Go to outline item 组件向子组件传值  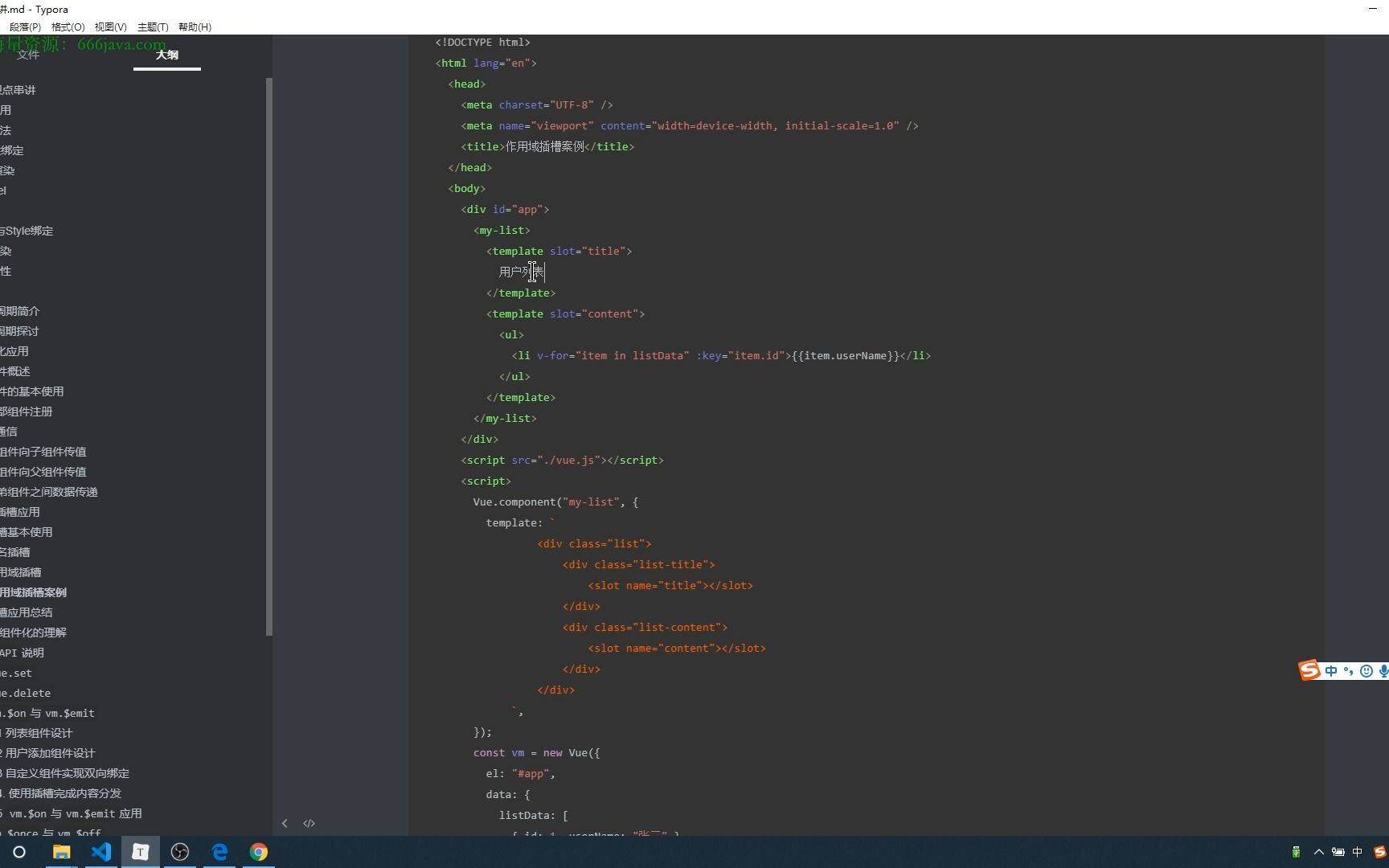(43, 452)
